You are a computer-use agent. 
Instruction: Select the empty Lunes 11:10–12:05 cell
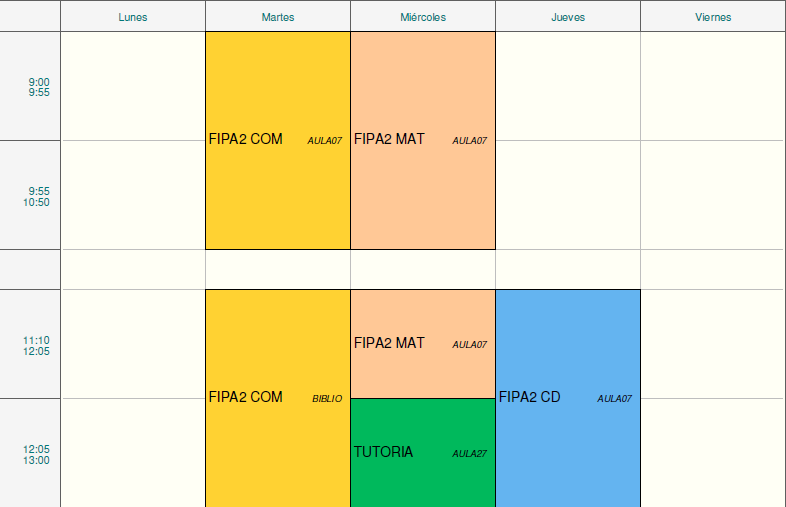pos(132,345)
